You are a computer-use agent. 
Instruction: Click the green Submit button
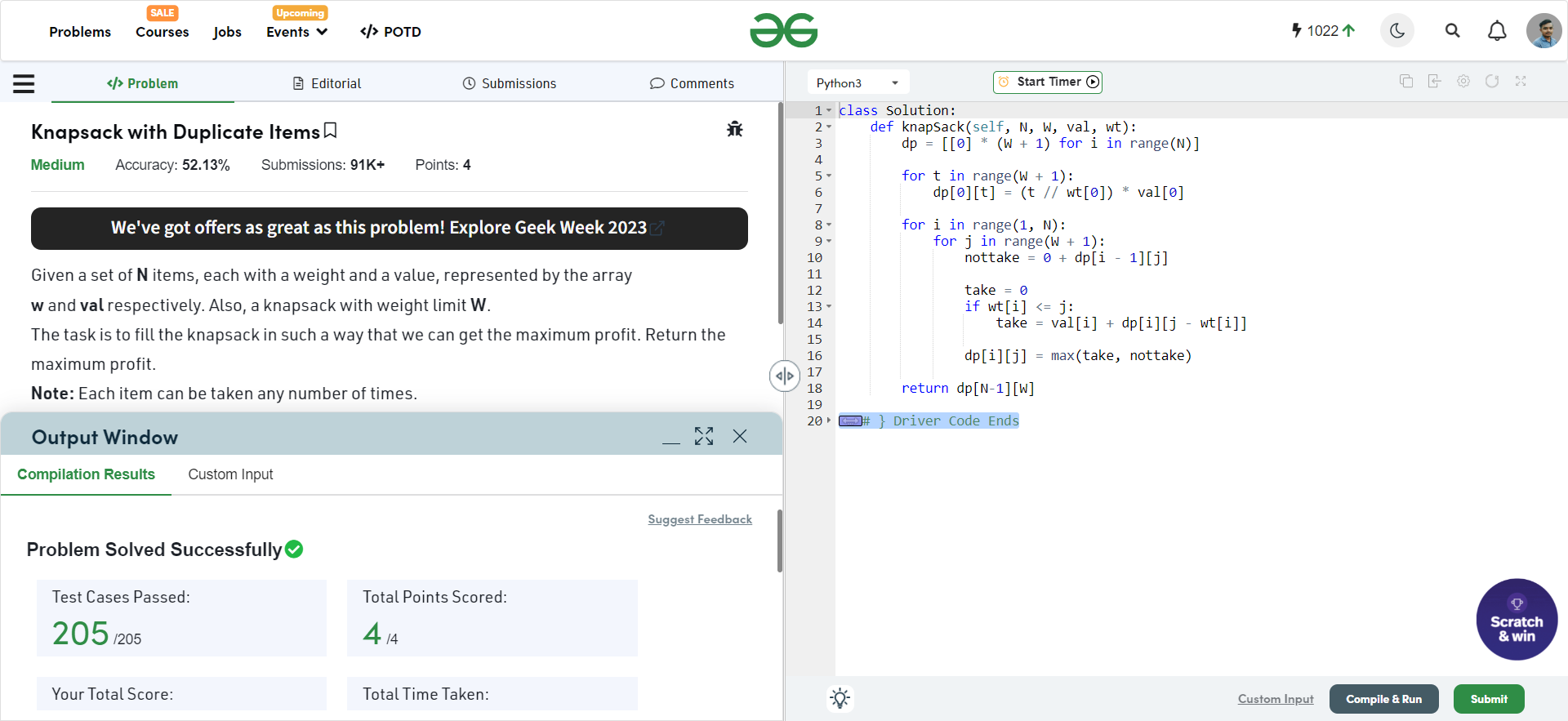(x=1489, y=699)
